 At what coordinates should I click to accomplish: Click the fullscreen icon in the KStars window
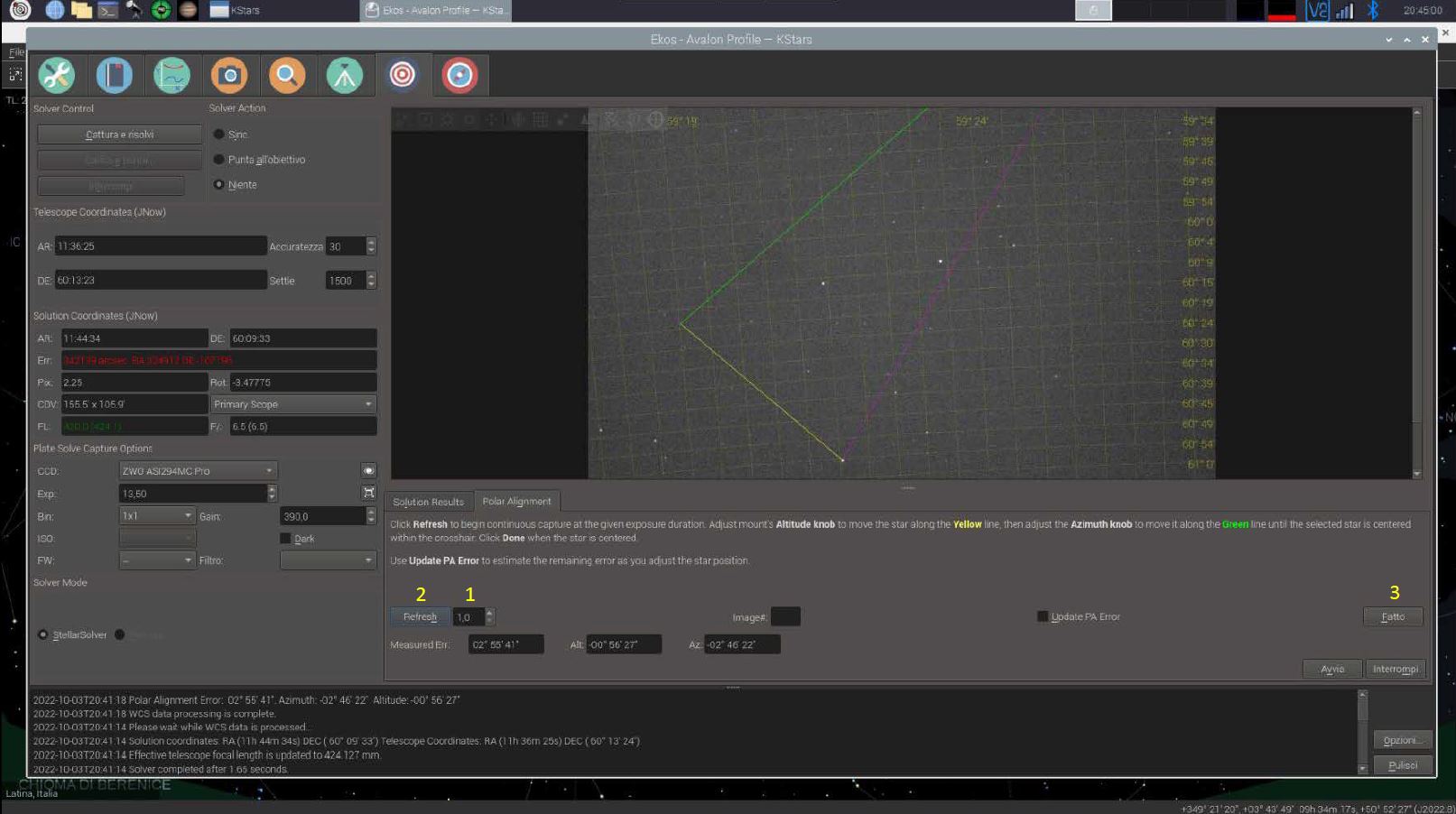point(15,75)
